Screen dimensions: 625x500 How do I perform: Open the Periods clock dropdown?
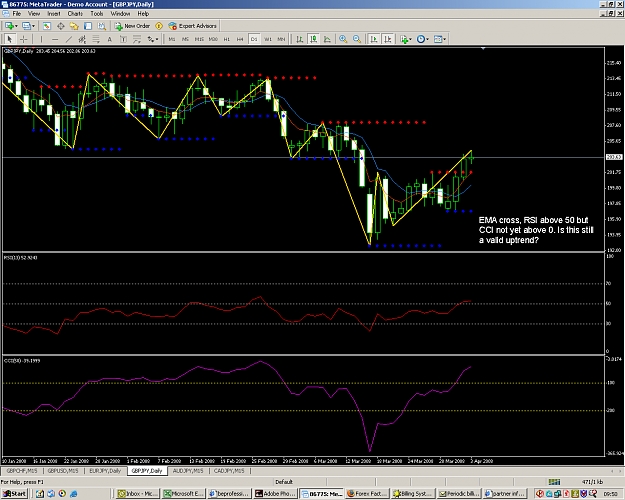[423, 39]
